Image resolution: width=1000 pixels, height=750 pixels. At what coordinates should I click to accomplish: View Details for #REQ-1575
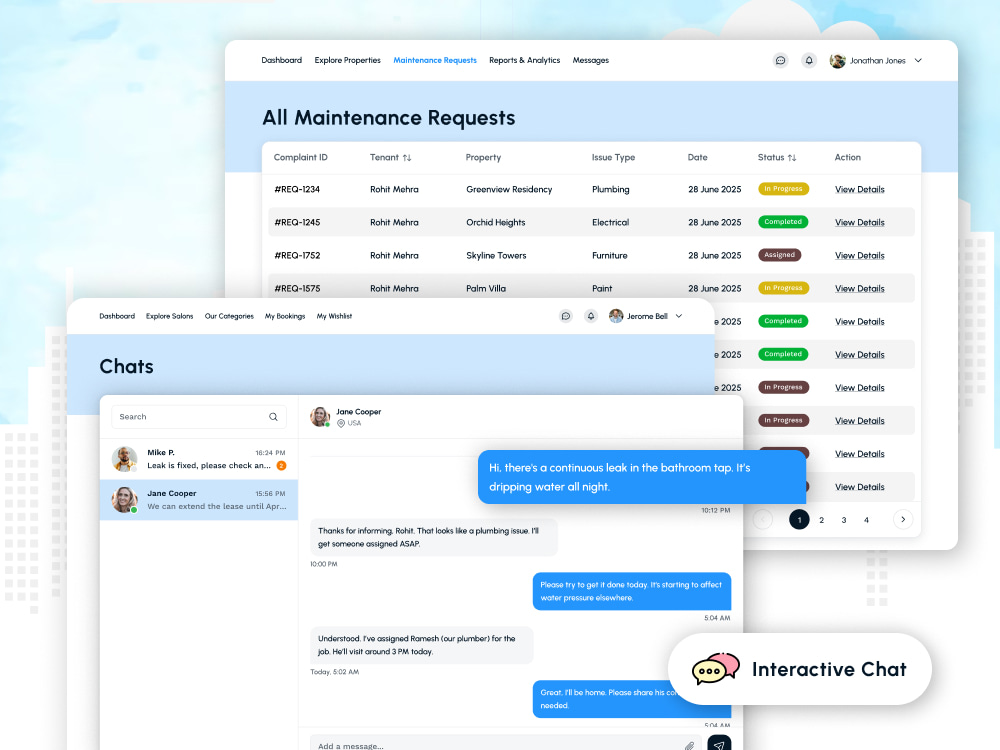pos(860,289)
